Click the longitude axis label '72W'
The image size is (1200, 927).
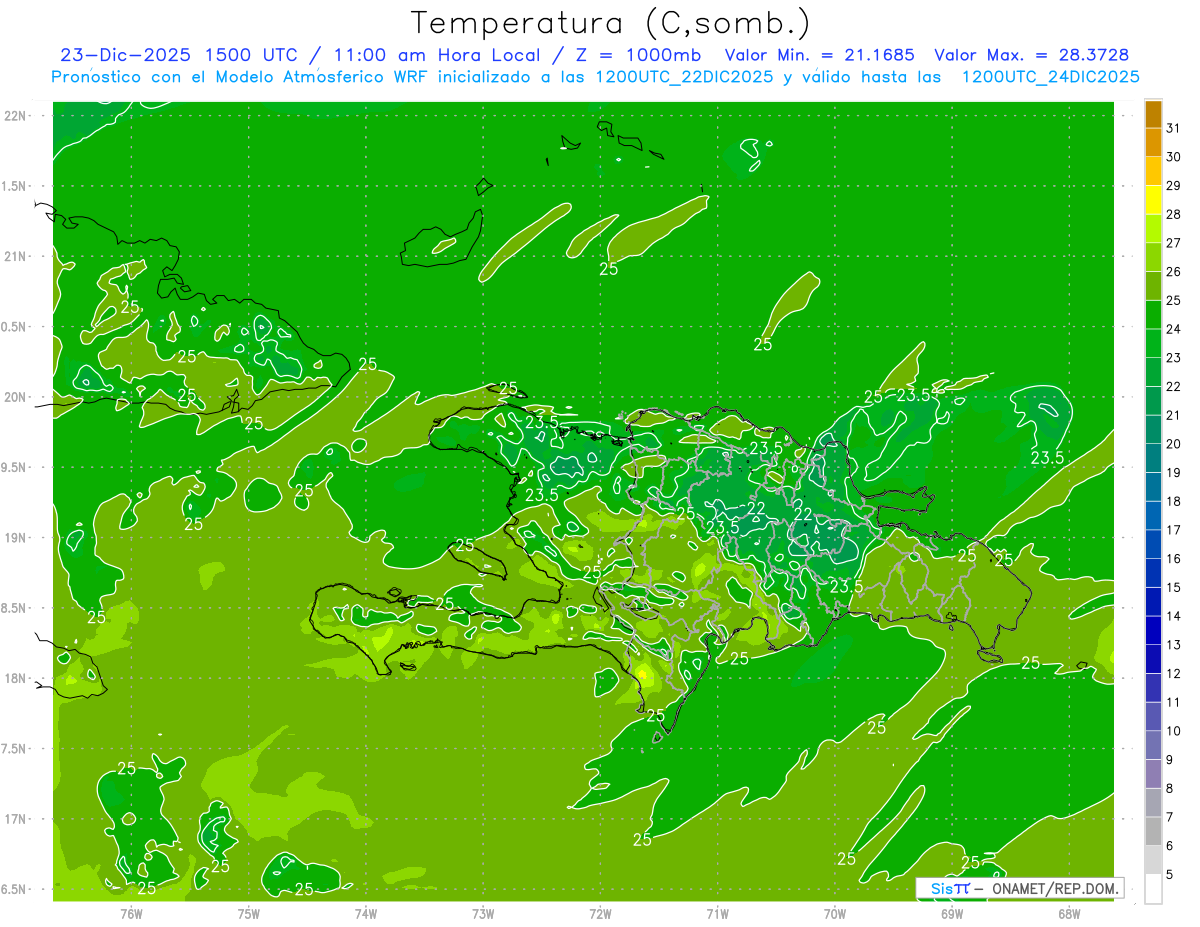coord(600,914)
